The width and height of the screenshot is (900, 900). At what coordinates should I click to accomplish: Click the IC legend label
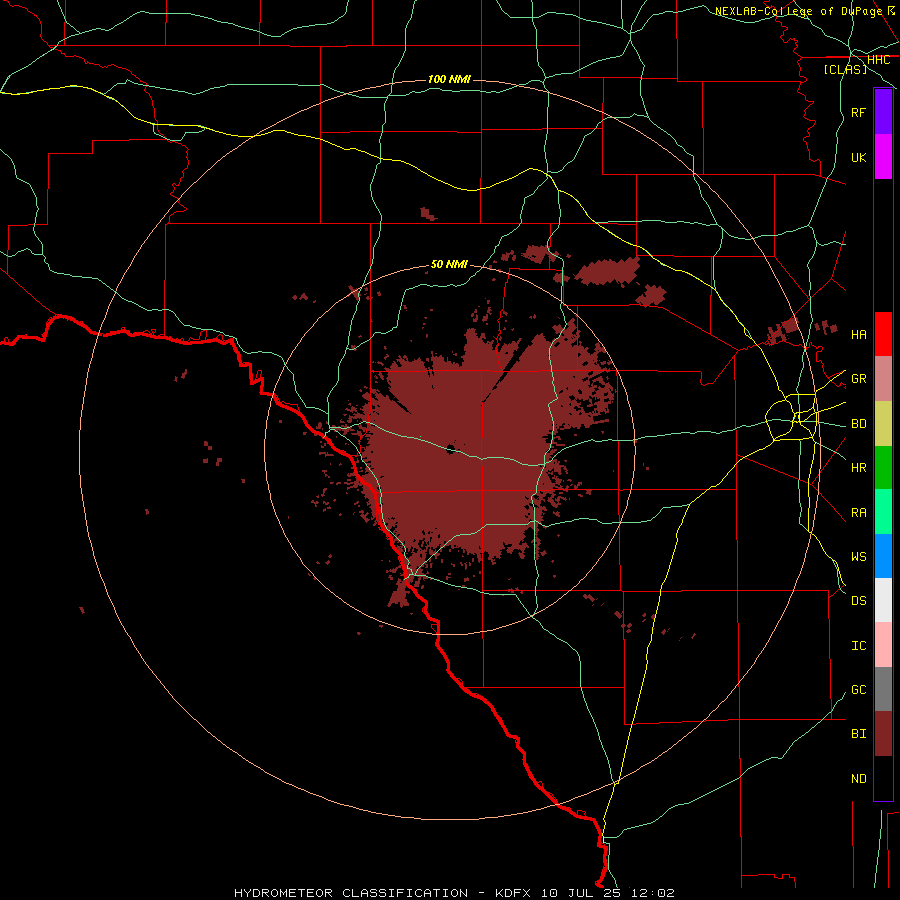pos(858,646)
